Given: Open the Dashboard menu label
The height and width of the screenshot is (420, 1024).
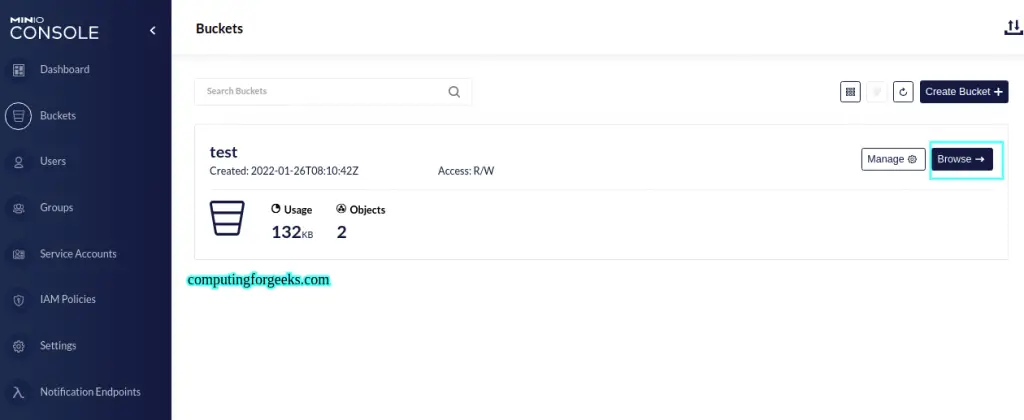Looking at the screenshot, I should click(x=65, y=69).
